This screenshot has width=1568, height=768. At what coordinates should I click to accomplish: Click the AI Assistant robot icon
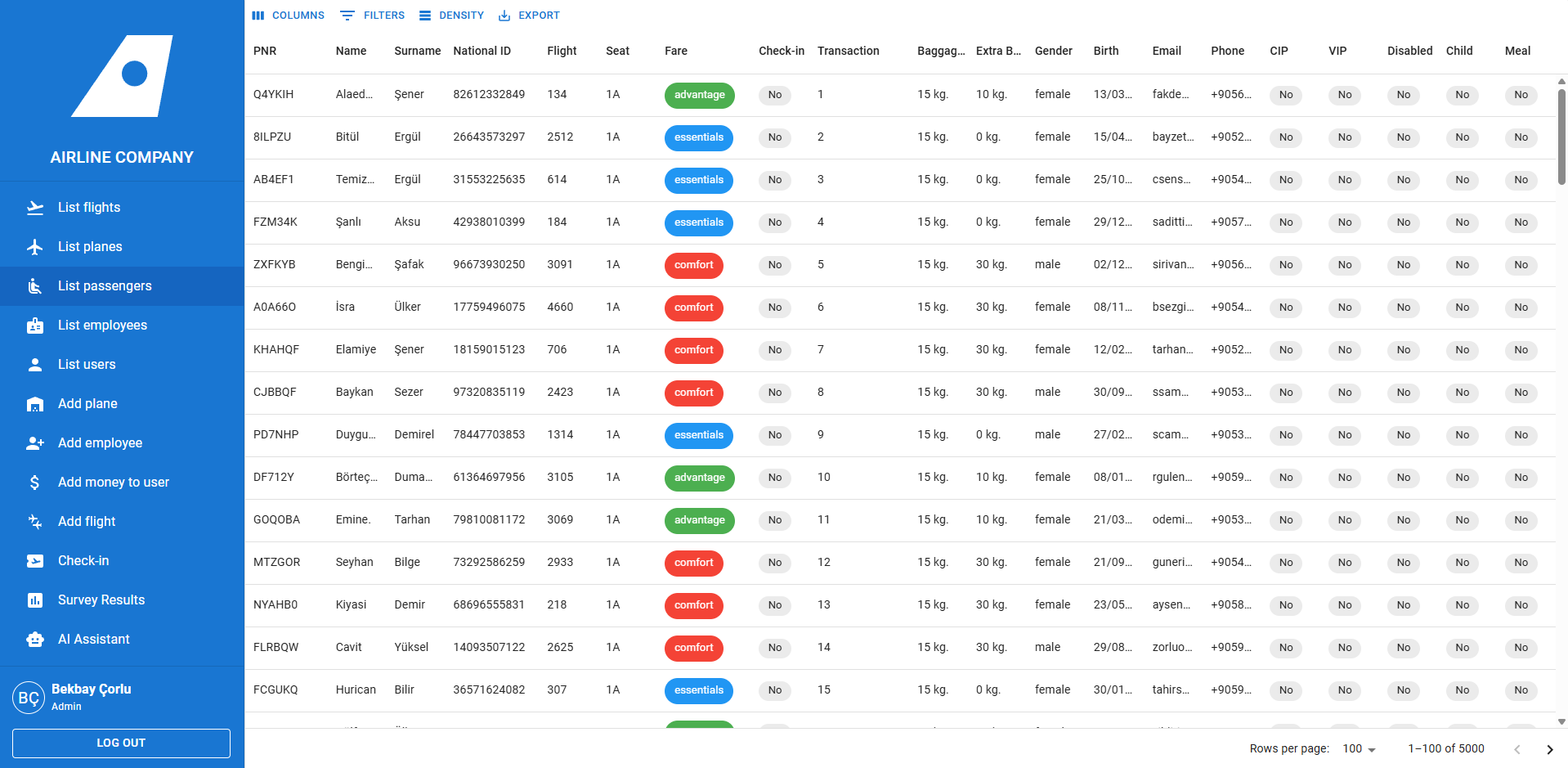(35, 639)
